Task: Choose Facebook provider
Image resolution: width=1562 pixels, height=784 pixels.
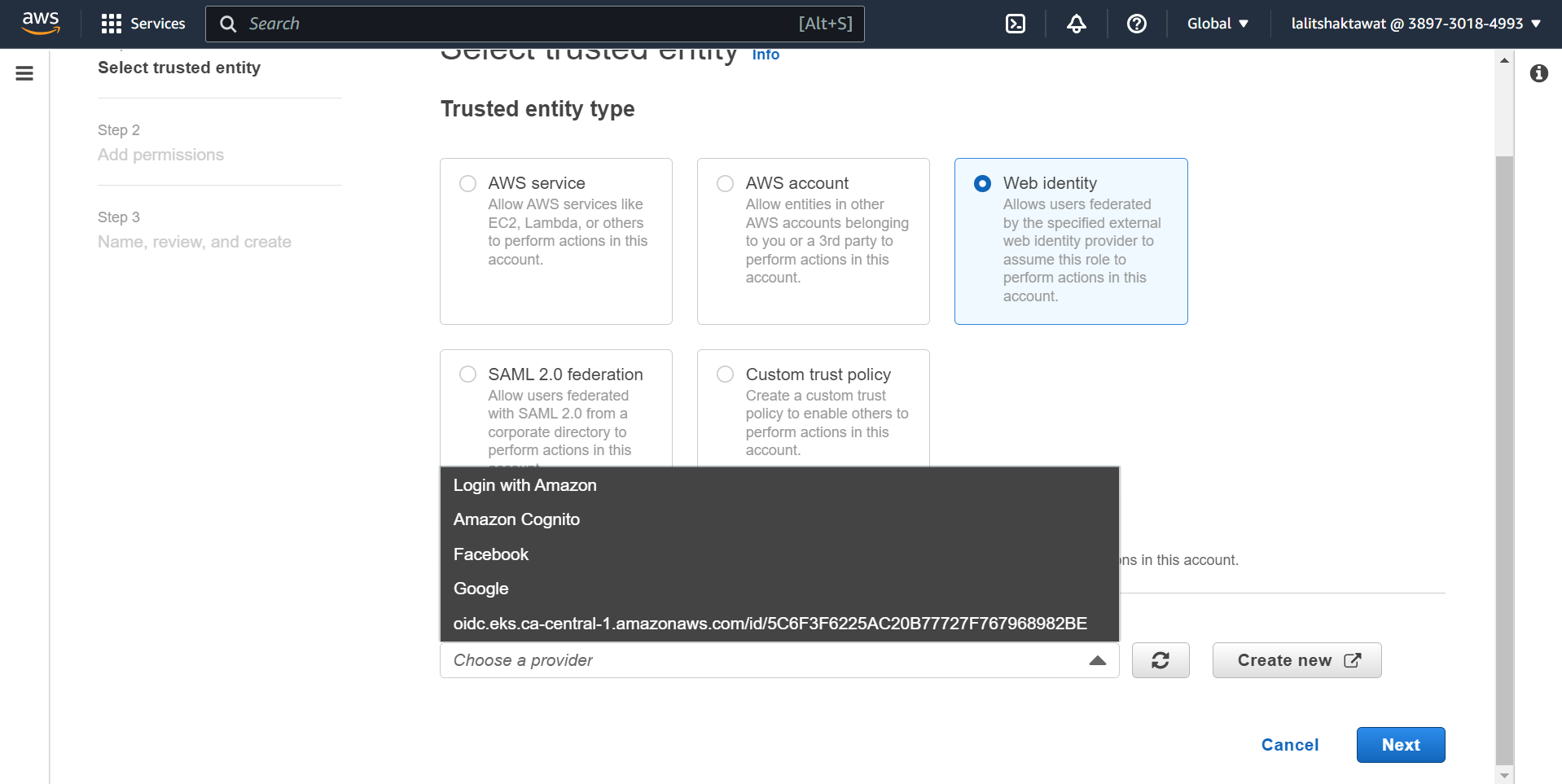Action: pos(779,554)
